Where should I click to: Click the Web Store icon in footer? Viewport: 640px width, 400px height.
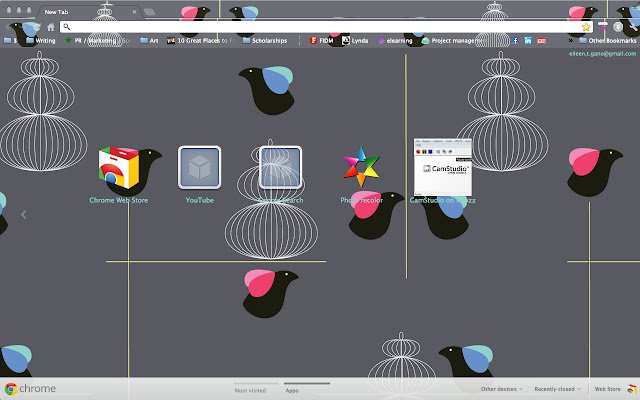(x=632, y=389)
